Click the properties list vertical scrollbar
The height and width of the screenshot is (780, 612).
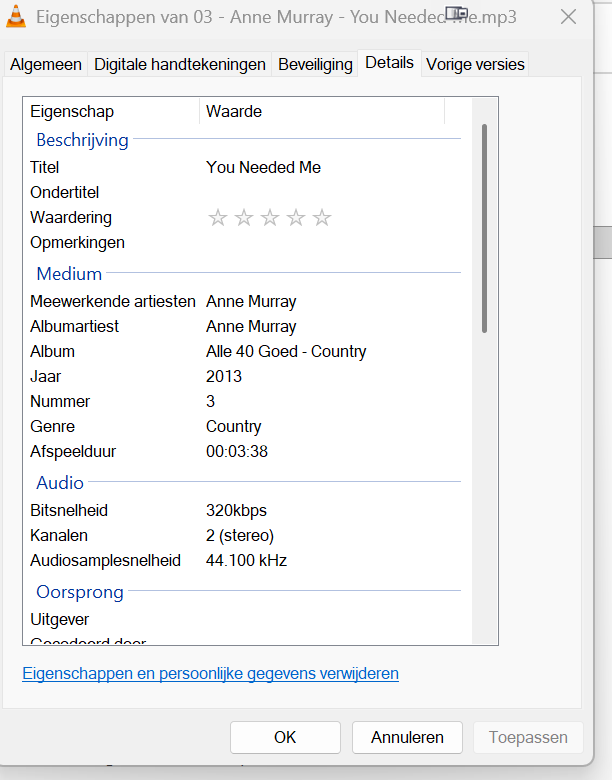pyautogui.click(x=485, y=228)
